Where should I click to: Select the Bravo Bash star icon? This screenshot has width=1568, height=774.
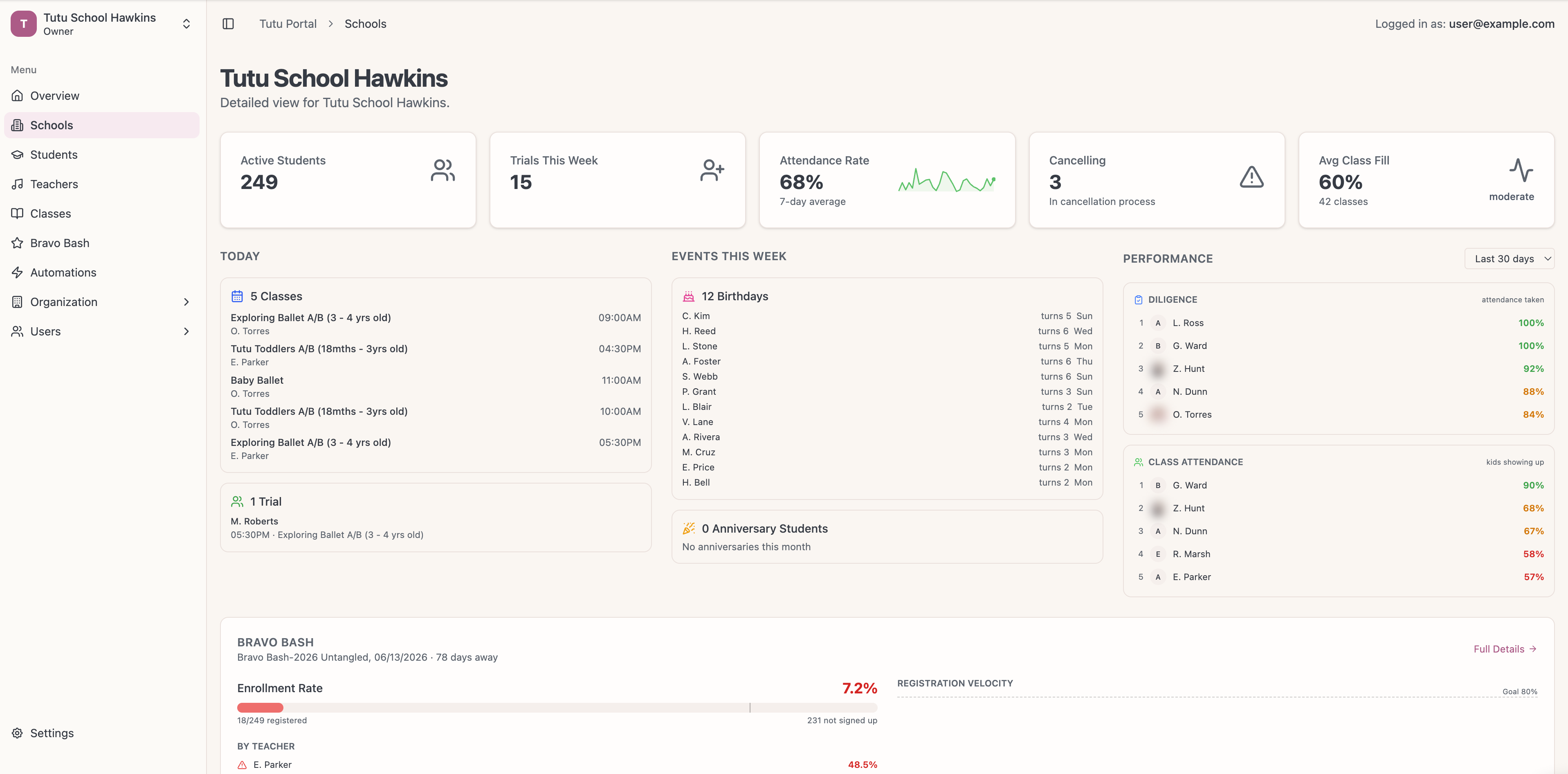[x=18, y=242]
